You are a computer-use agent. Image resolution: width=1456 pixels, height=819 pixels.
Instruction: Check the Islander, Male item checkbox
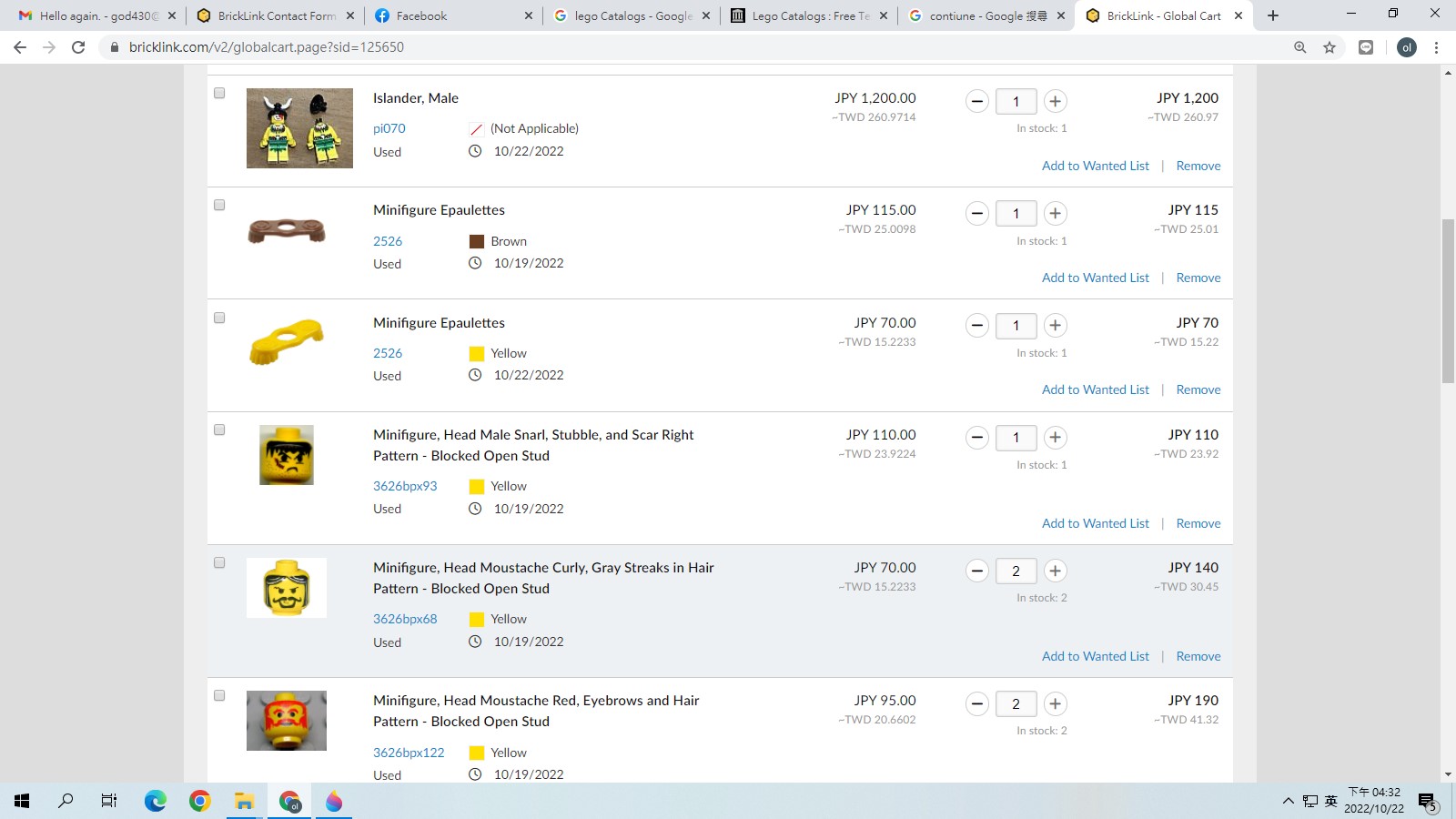(219, 93)
